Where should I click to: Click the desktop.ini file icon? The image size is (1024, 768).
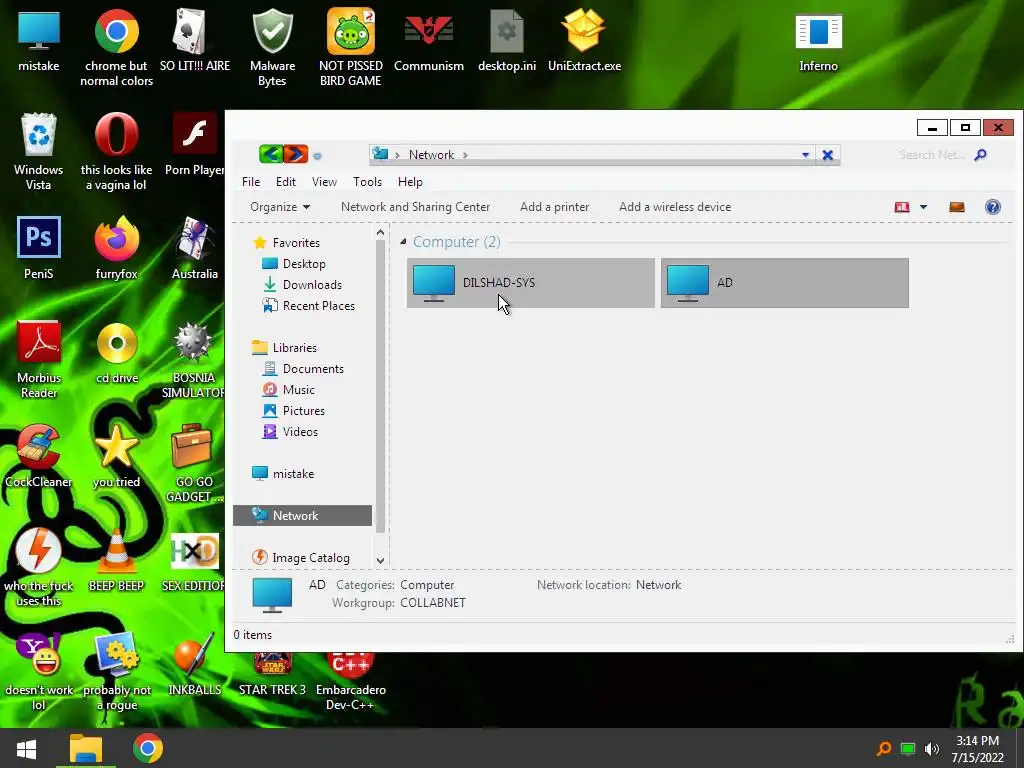coord(507,40)
